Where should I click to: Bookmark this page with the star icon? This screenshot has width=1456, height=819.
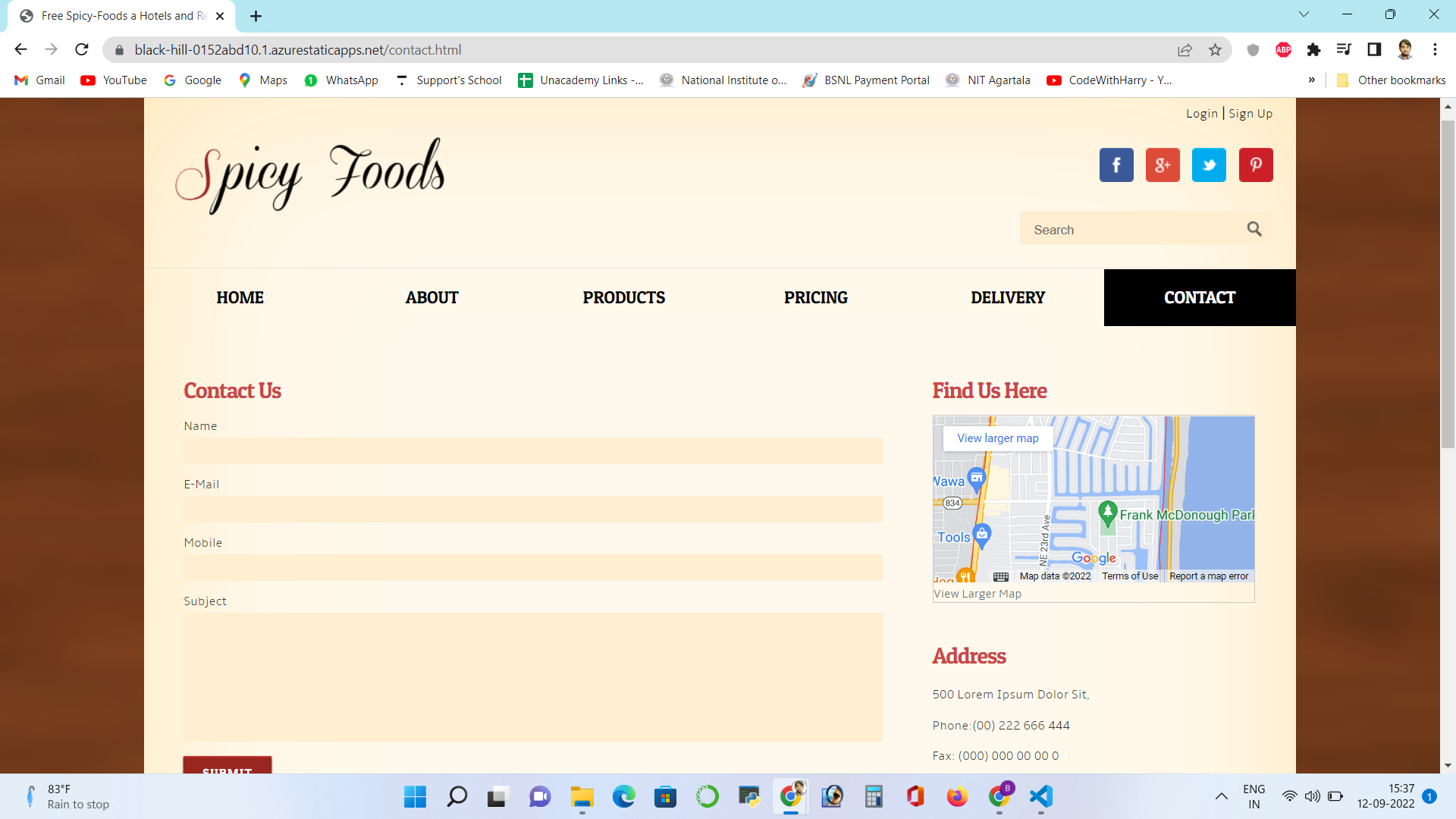pyautogui.click(x=1216, y=49)
